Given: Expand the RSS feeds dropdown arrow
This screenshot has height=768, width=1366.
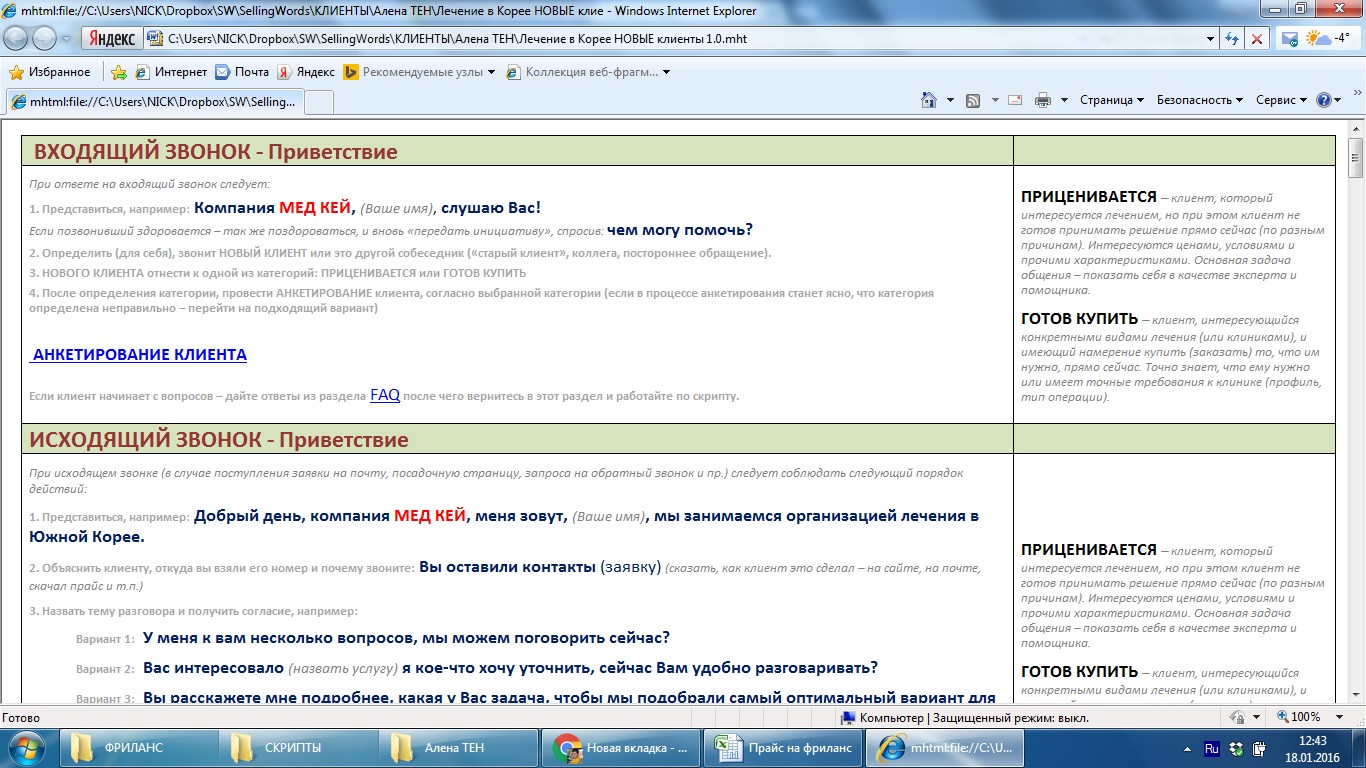Looking at the screenshot, I should (995, 100).
